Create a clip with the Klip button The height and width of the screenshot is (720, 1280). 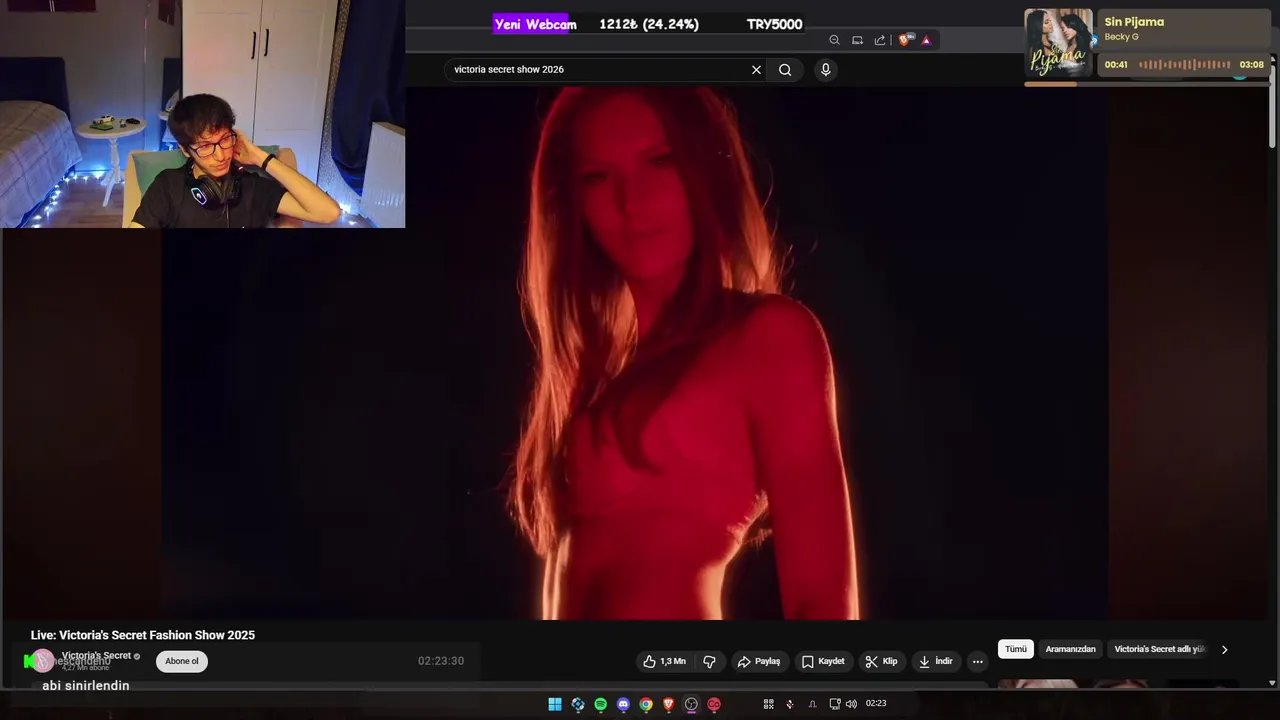pos(881,661)
